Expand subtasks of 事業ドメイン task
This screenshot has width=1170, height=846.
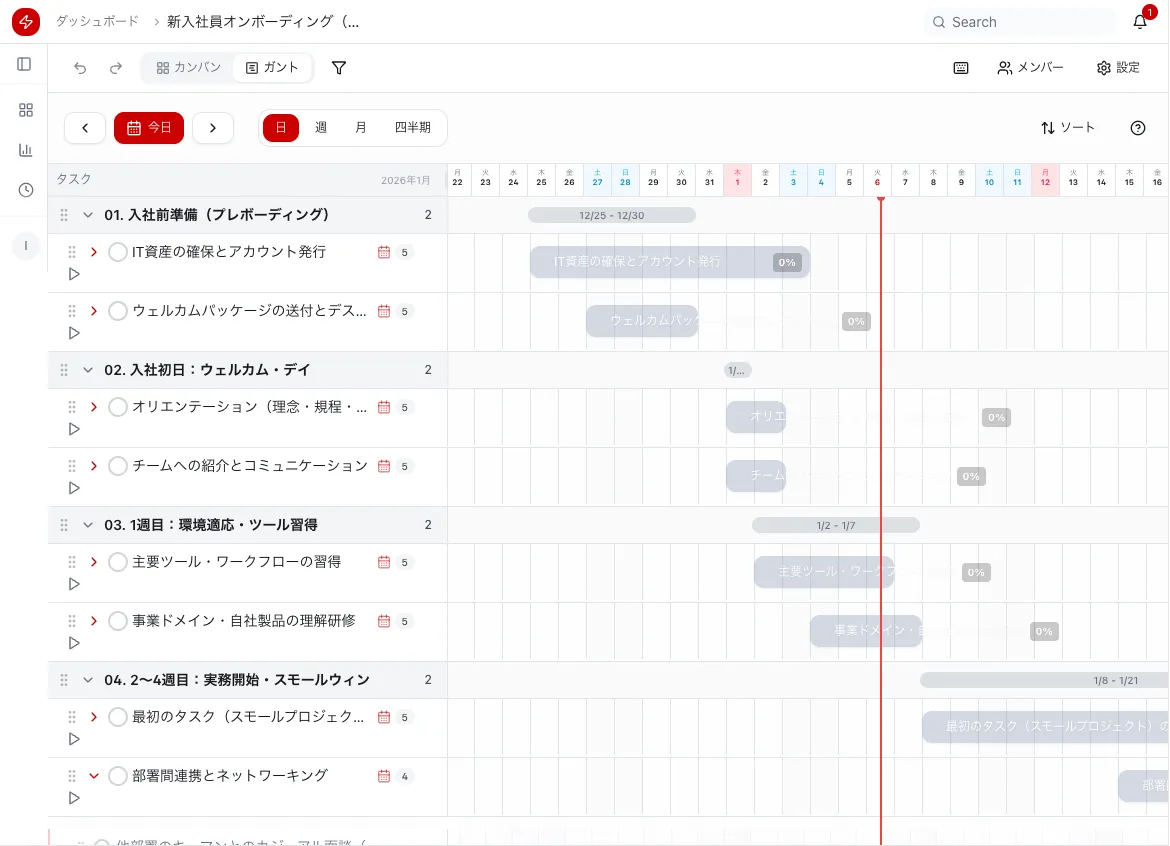click(x=94, y=621)
